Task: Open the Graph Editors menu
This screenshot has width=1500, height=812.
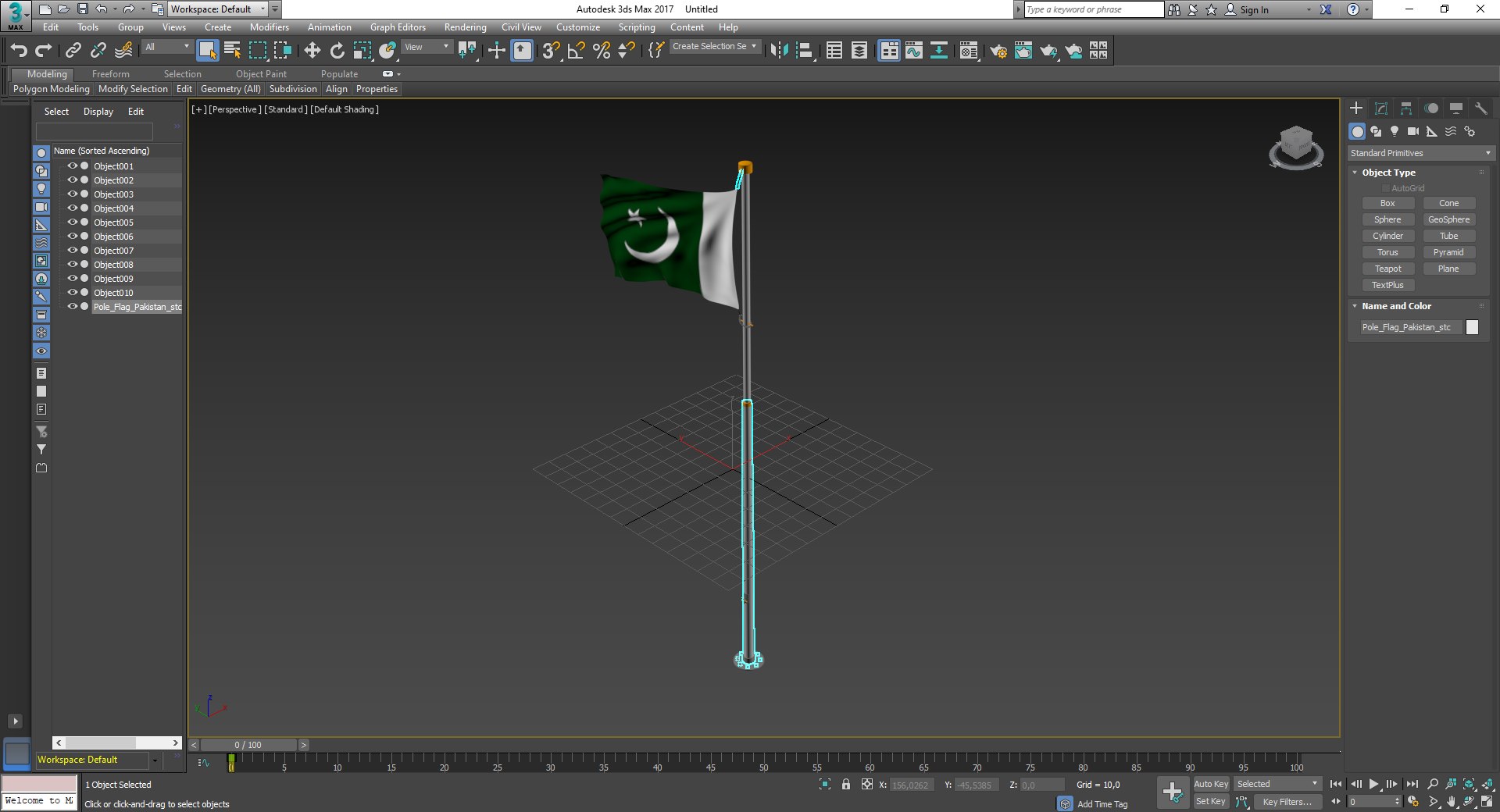Action: pos(398,27)
